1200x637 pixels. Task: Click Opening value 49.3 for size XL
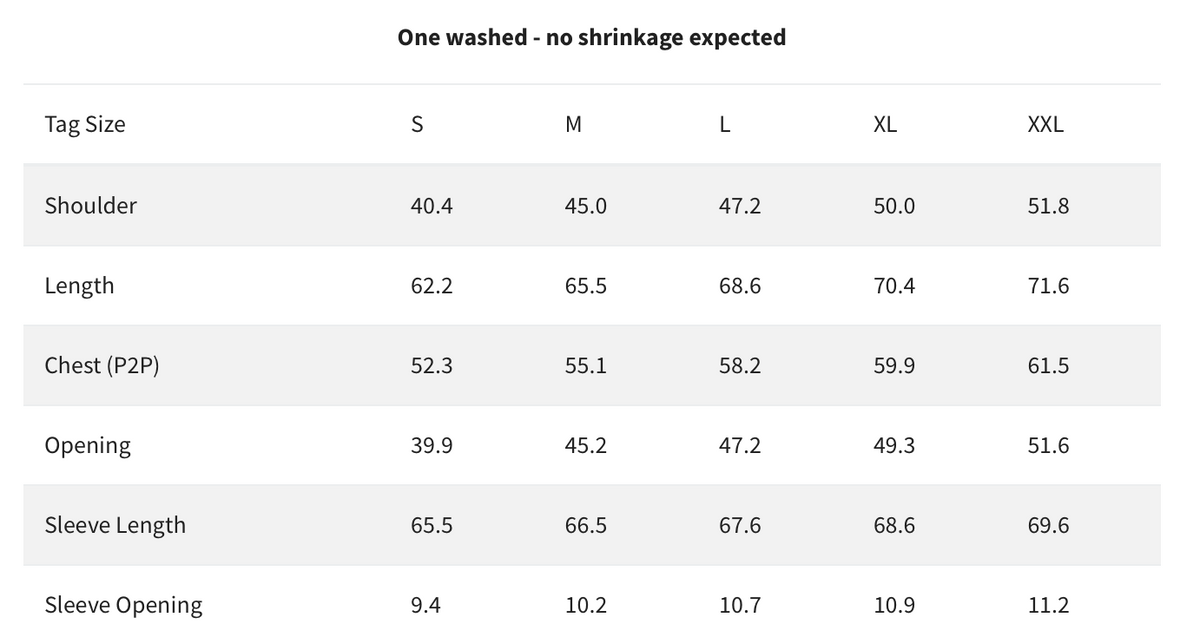(894, 446)
